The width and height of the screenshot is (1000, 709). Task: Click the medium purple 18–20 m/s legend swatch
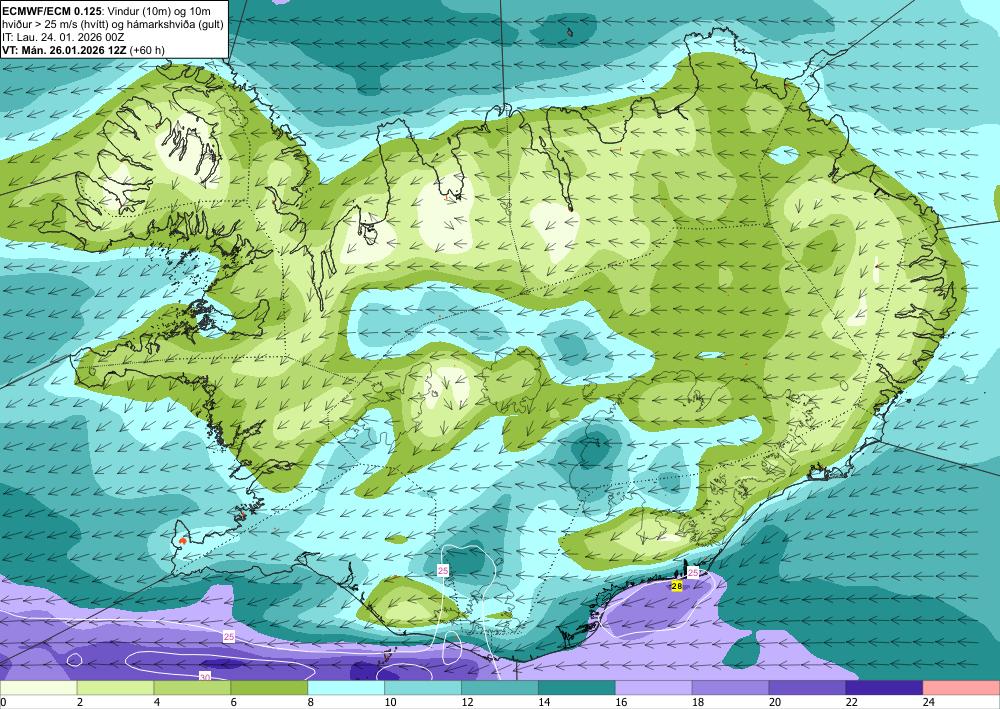[x=731, y=688]
